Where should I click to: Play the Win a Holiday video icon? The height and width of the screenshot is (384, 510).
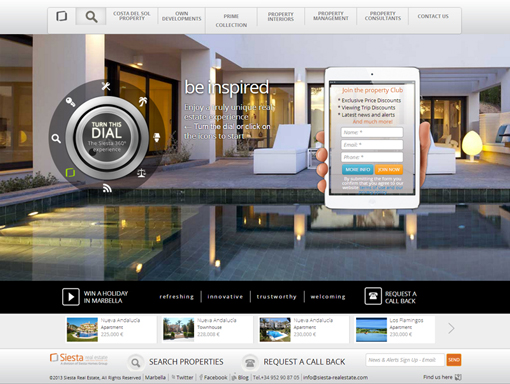click(x=71, y=297)
